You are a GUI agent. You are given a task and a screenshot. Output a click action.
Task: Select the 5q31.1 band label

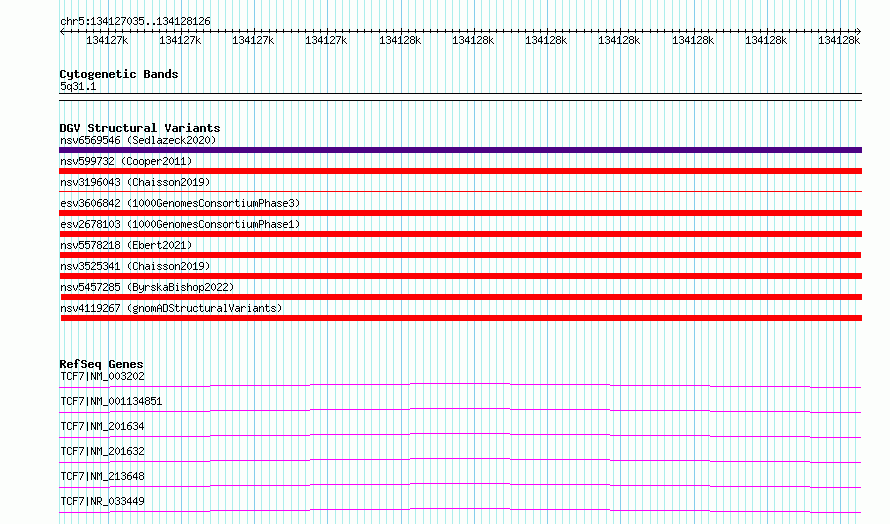78,86
